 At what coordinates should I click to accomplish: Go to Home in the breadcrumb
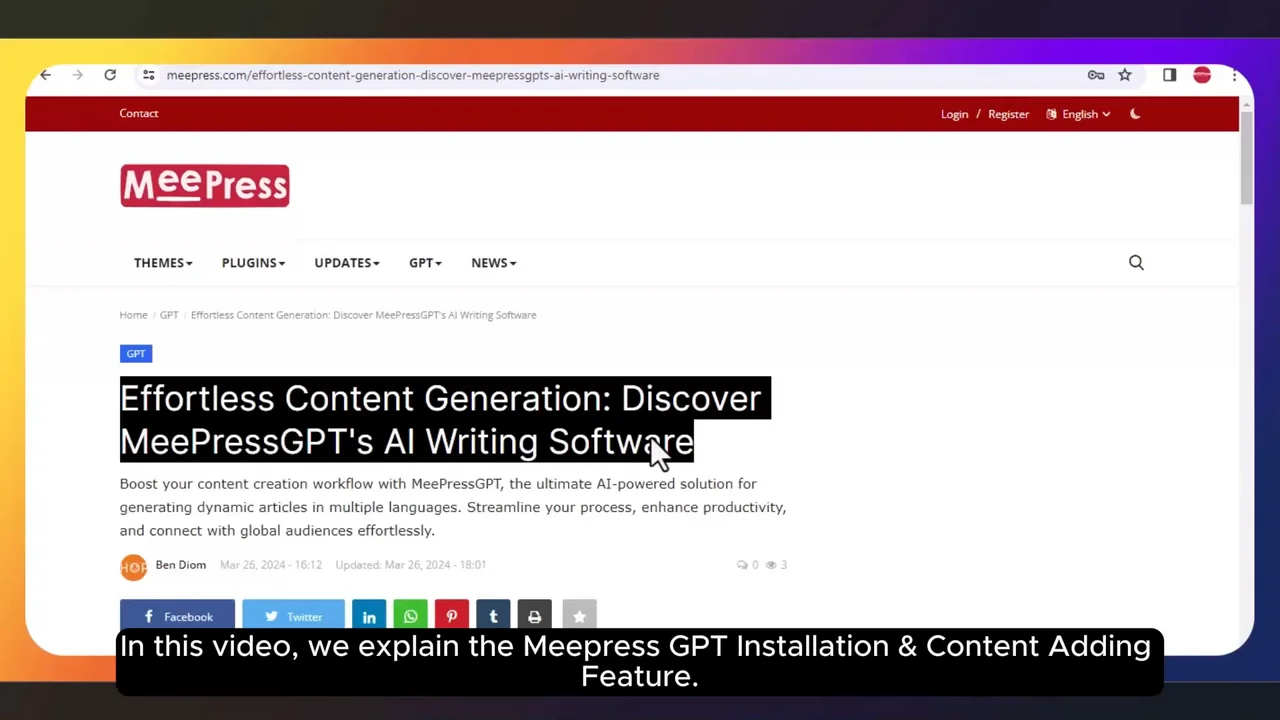tap(133, 315)
